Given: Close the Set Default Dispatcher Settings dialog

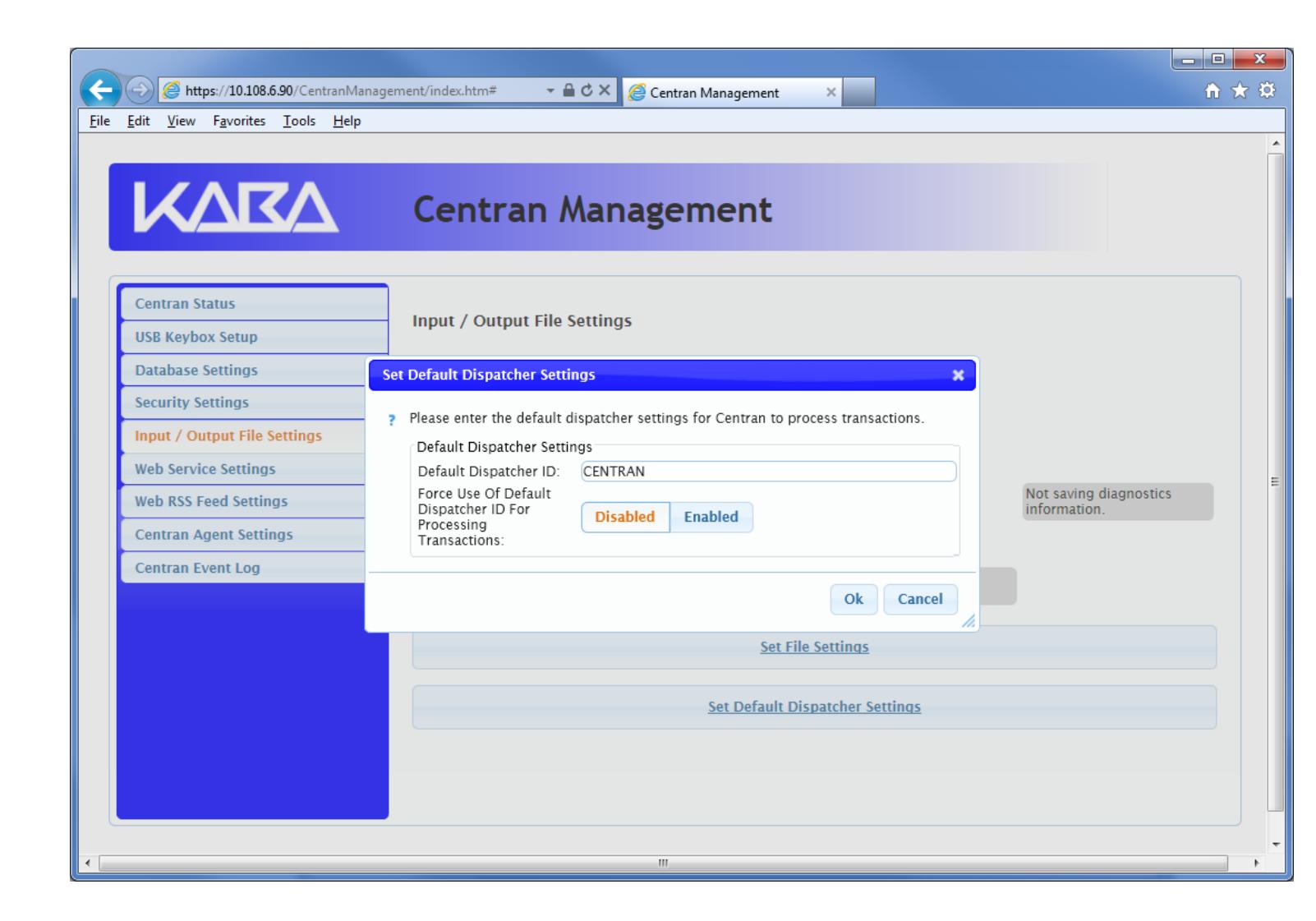Looking at the screenshot, I should (958, 375).
